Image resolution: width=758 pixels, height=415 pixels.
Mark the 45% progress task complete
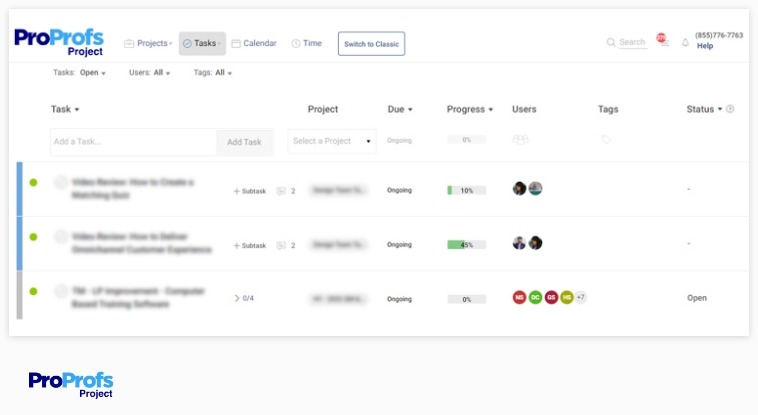61,237
